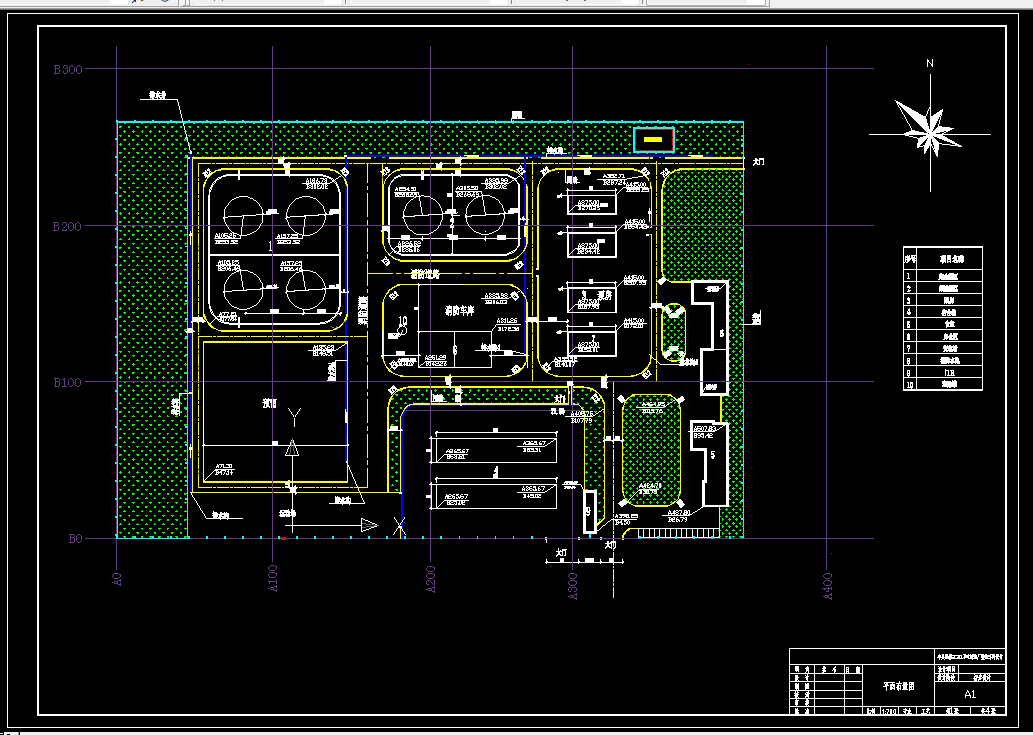Click the A100 grid axis label

pos(273,578)
